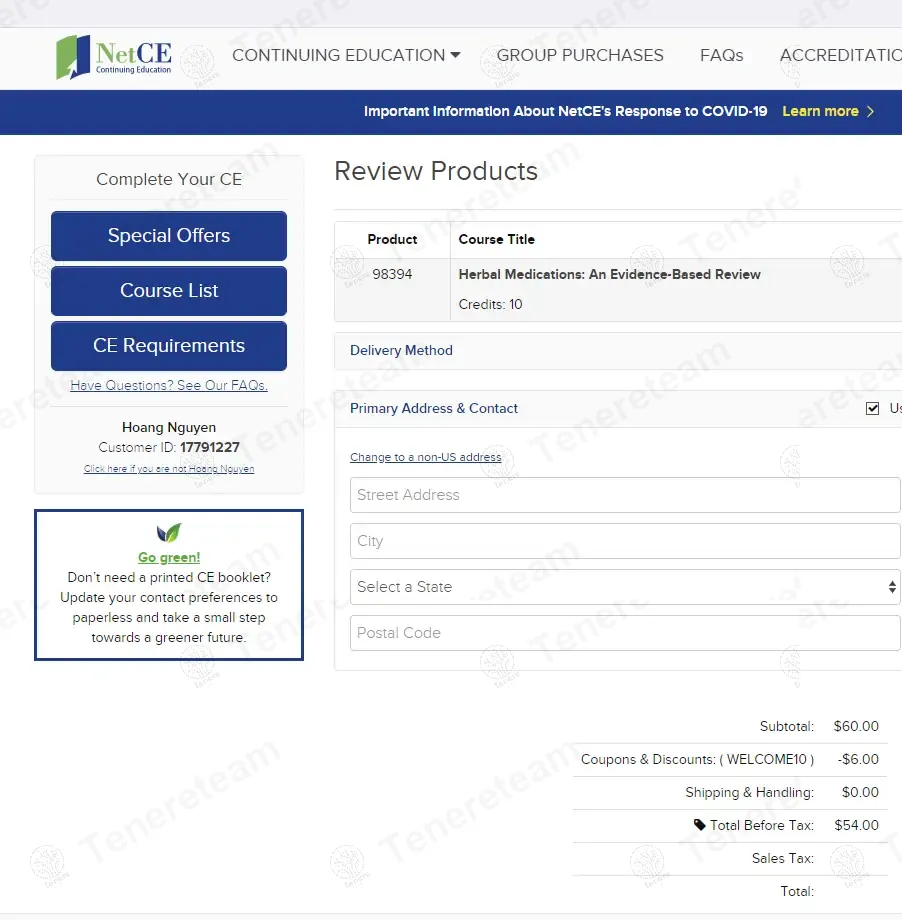Click the NetCE logo
This screenshot has height=920, width=902.
point(114,57)
